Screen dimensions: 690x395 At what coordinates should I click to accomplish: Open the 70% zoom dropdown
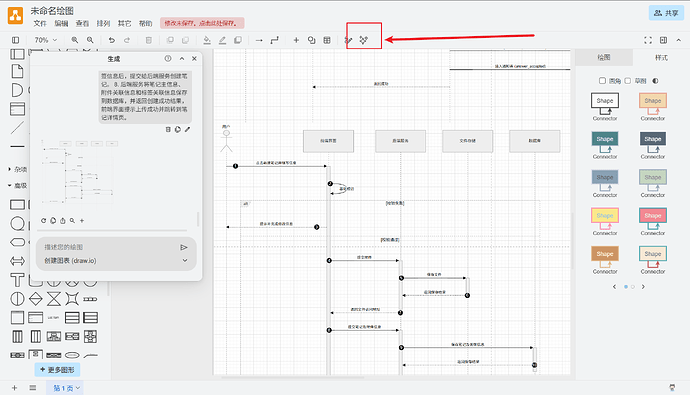point(45,40)
